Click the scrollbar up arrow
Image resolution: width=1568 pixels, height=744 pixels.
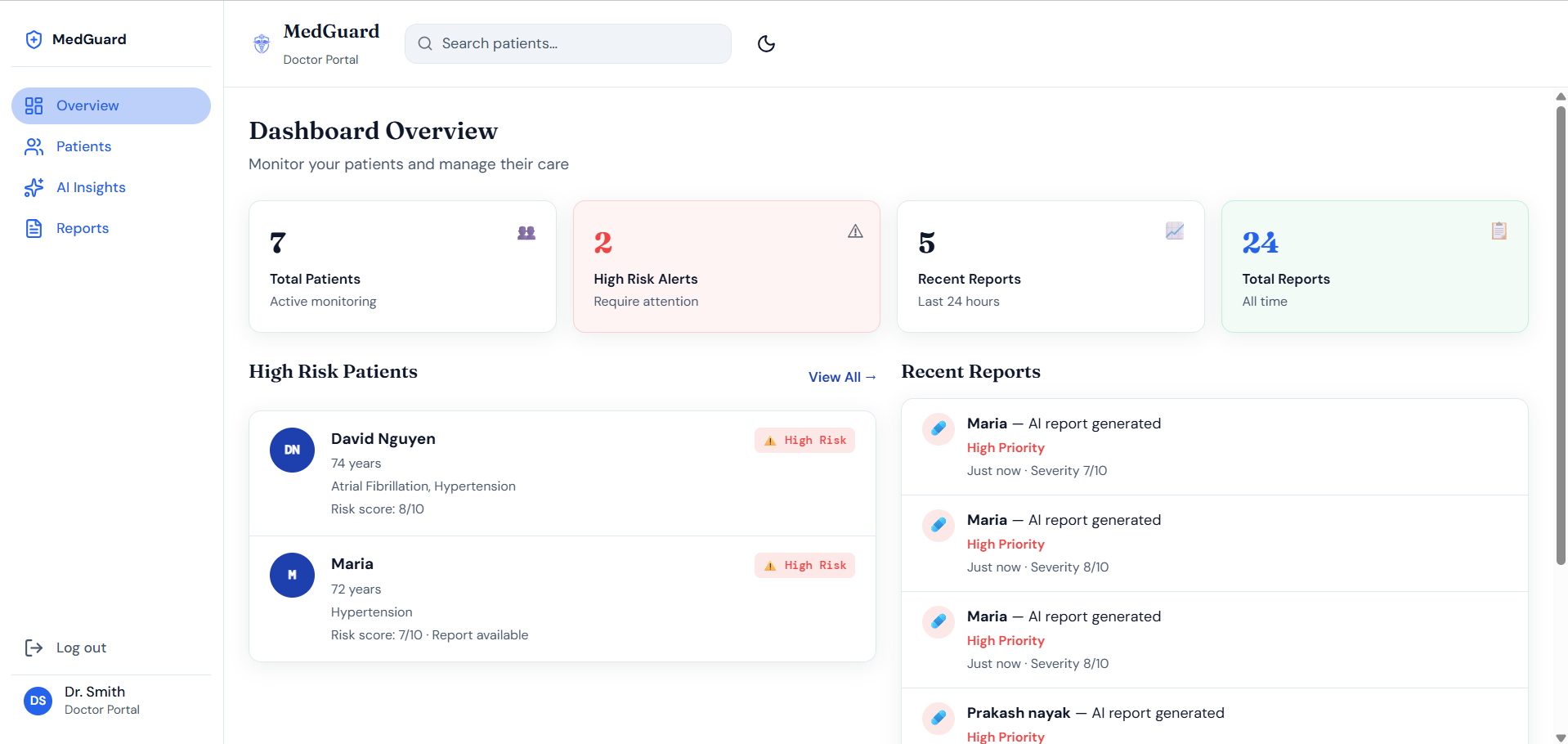[x=1561, y=96]
